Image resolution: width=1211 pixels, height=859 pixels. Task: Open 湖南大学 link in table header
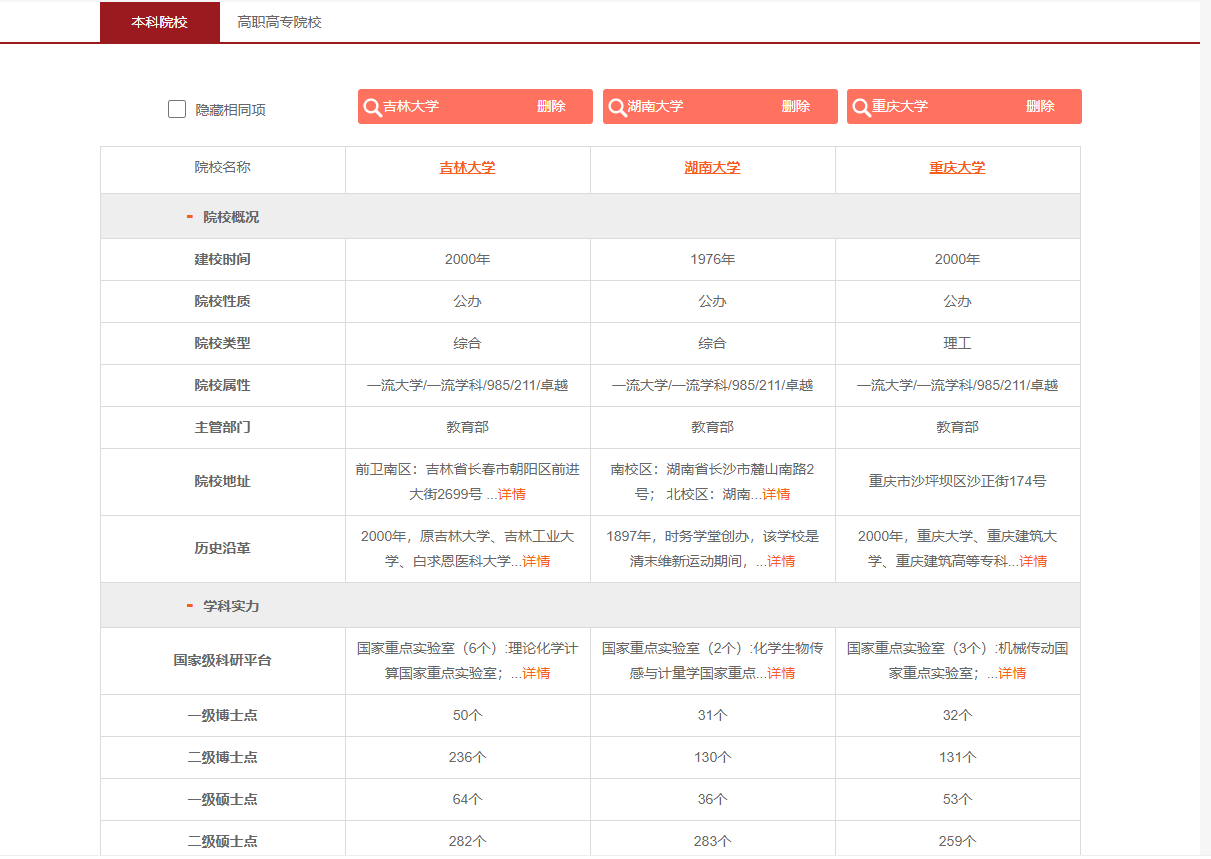712,167
